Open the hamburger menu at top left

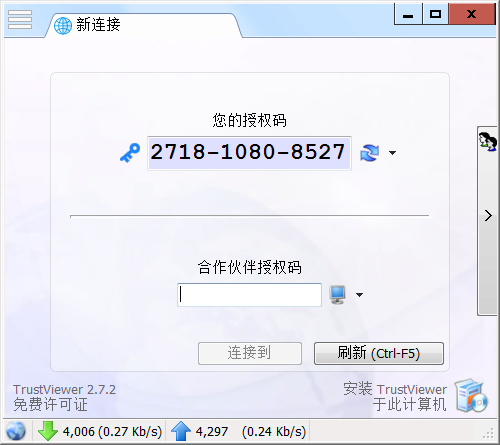coord(20,19)
